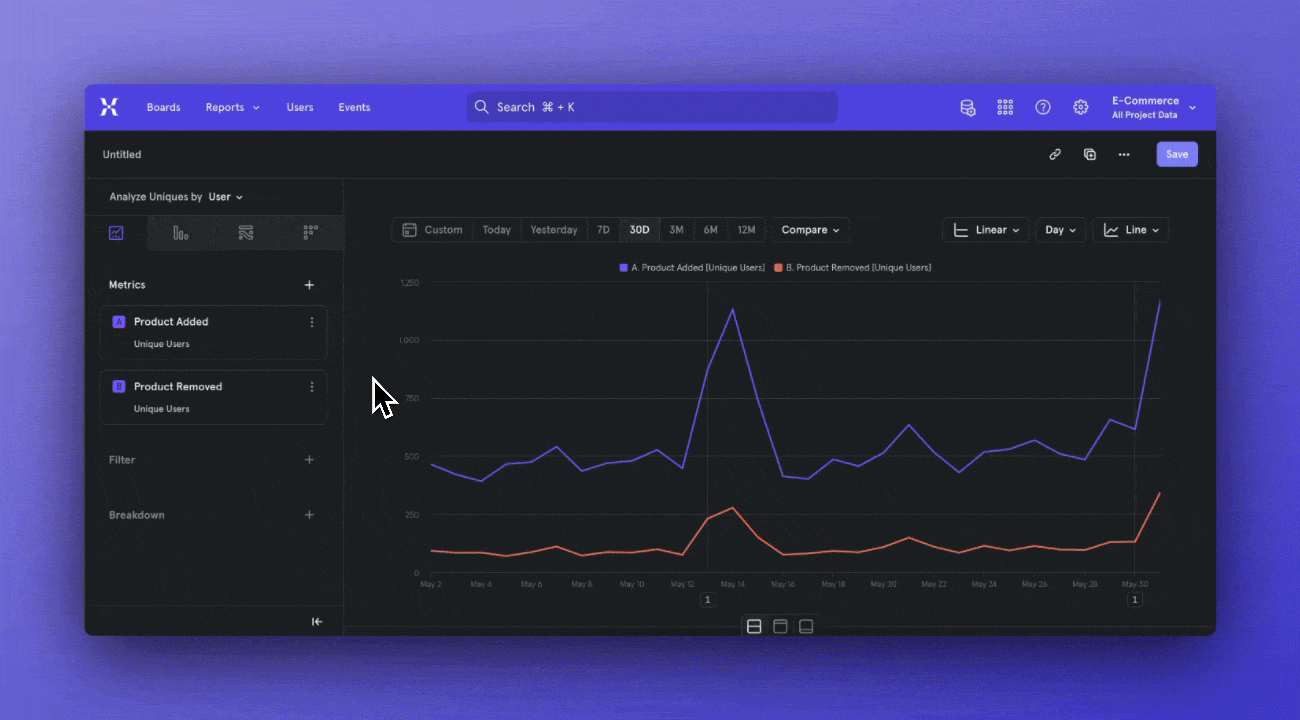Click the Mixpanel logo icon
This screenshot has width=1300, height=720.
109,107
